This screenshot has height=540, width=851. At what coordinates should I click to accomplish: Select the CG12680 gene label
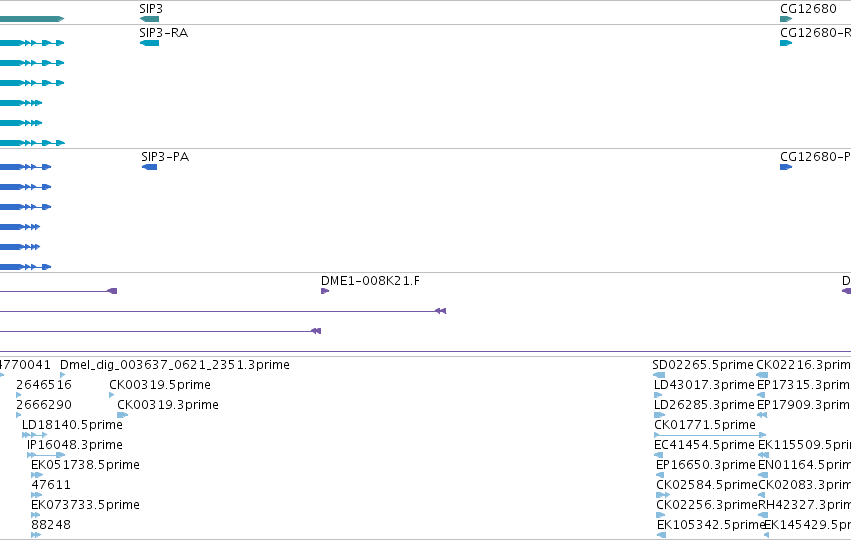click(808, 9)
